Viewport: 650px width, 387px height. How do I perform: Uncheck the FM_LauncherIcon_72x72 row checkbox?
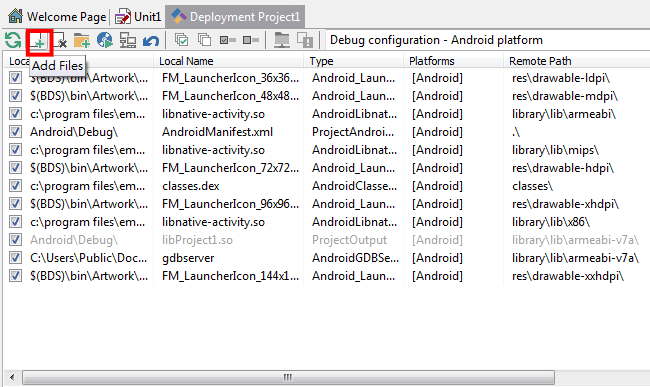[x=15, y=168]
